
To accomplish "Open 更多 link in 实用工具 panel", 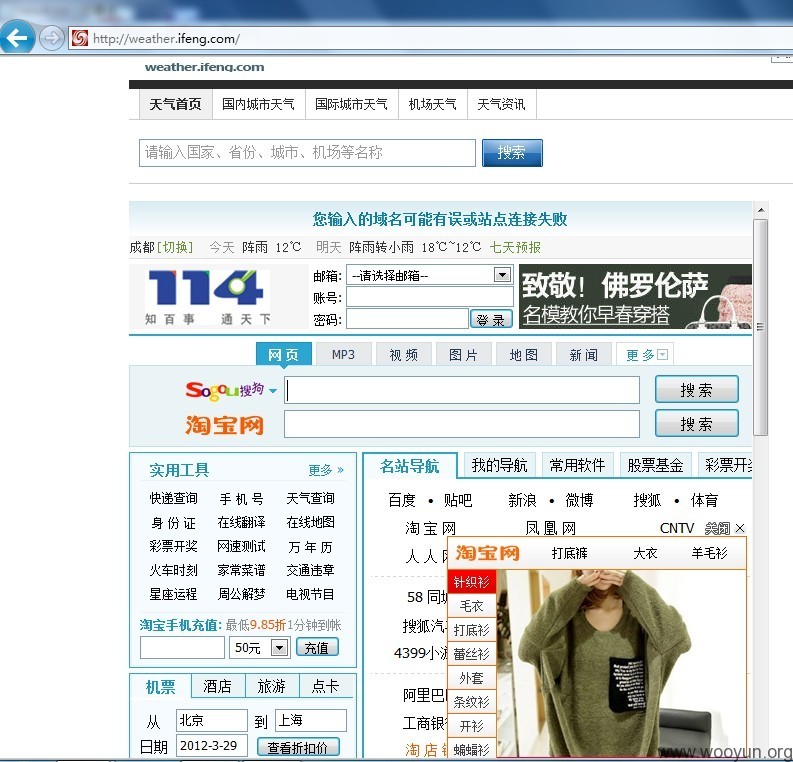I will click(326, 470).
